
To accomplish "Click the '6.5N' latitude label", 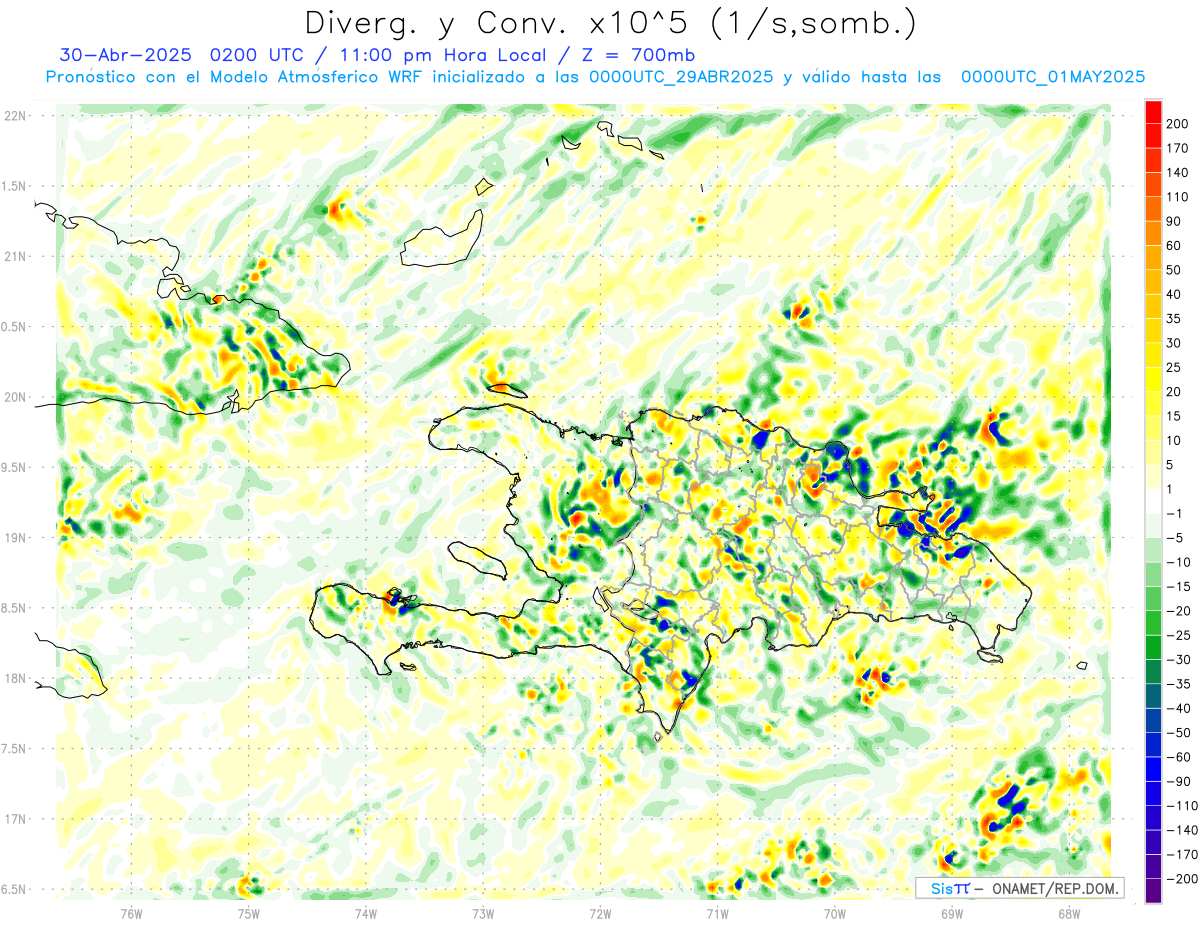I will click(x=14, y=889).
